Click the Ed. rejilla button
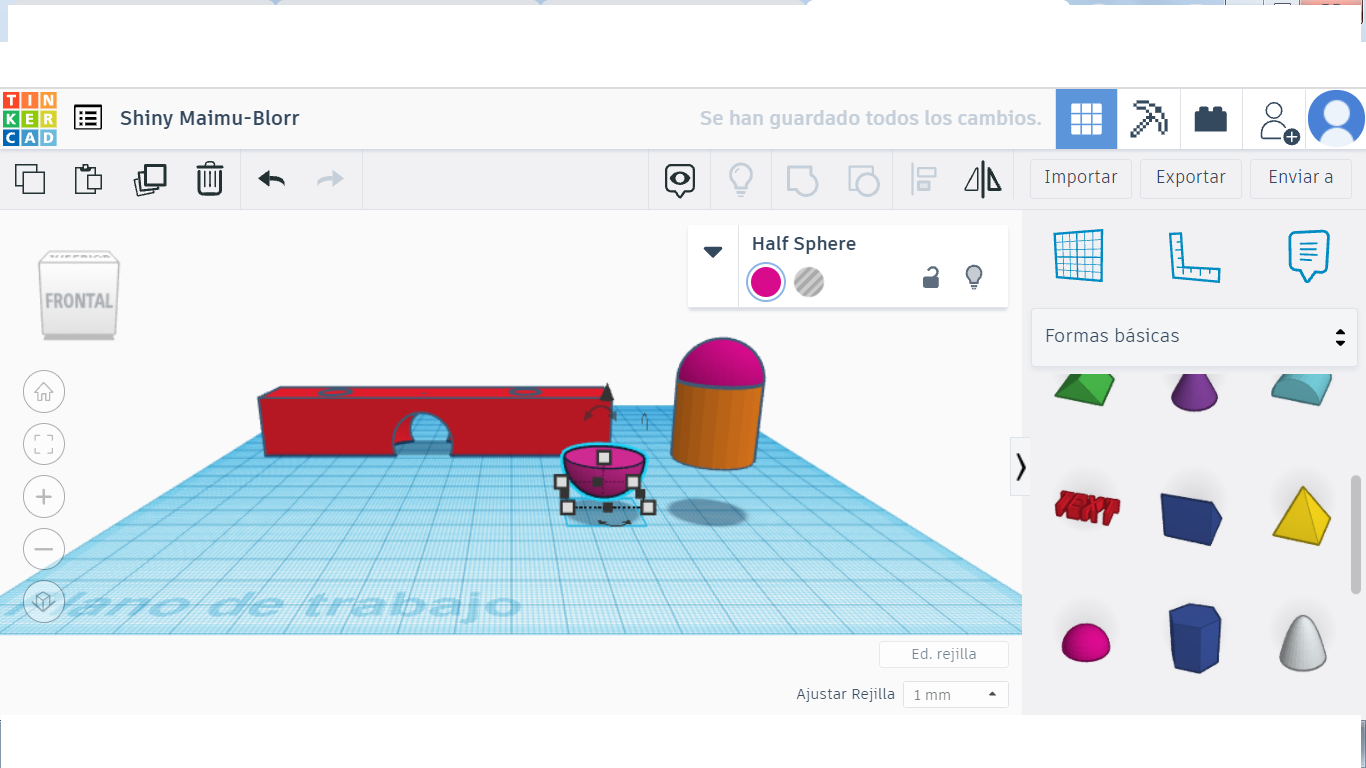Screen dimensions: 1366x768 tap(944, 654)
